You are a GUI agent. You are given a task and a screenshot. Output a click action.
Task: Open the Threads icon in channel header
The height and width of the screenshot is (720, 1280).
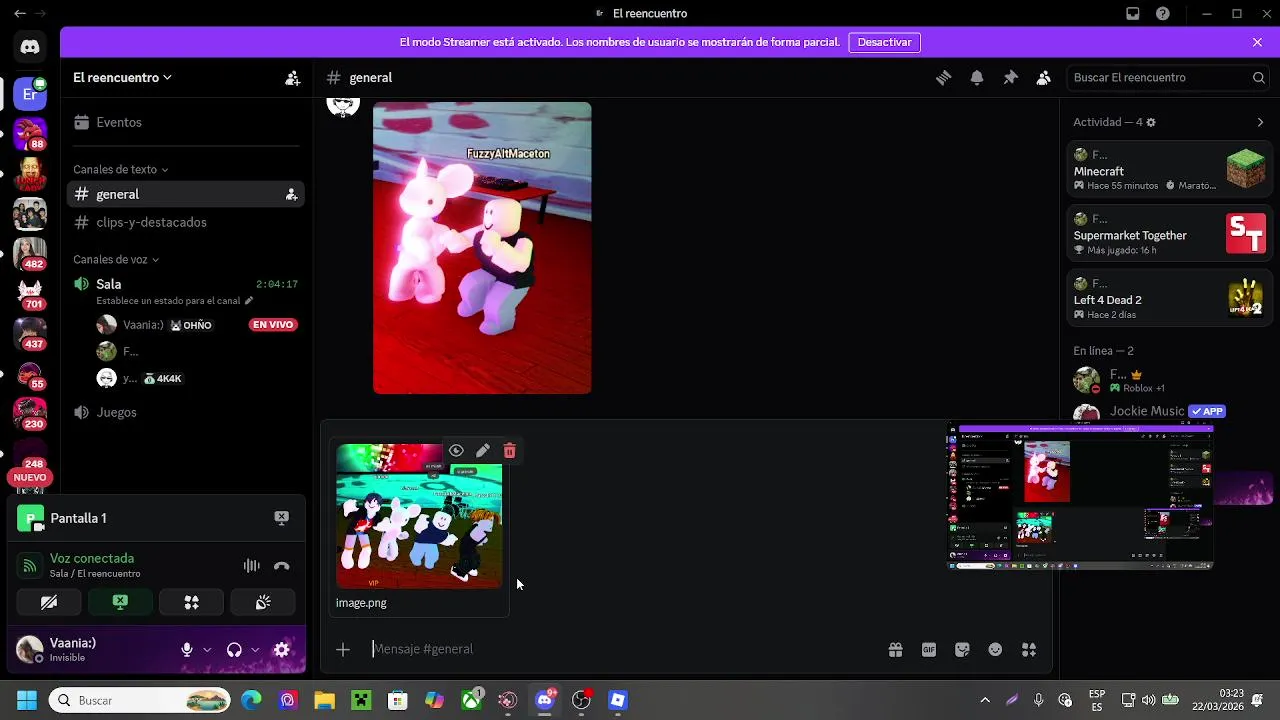click(943, 78)
